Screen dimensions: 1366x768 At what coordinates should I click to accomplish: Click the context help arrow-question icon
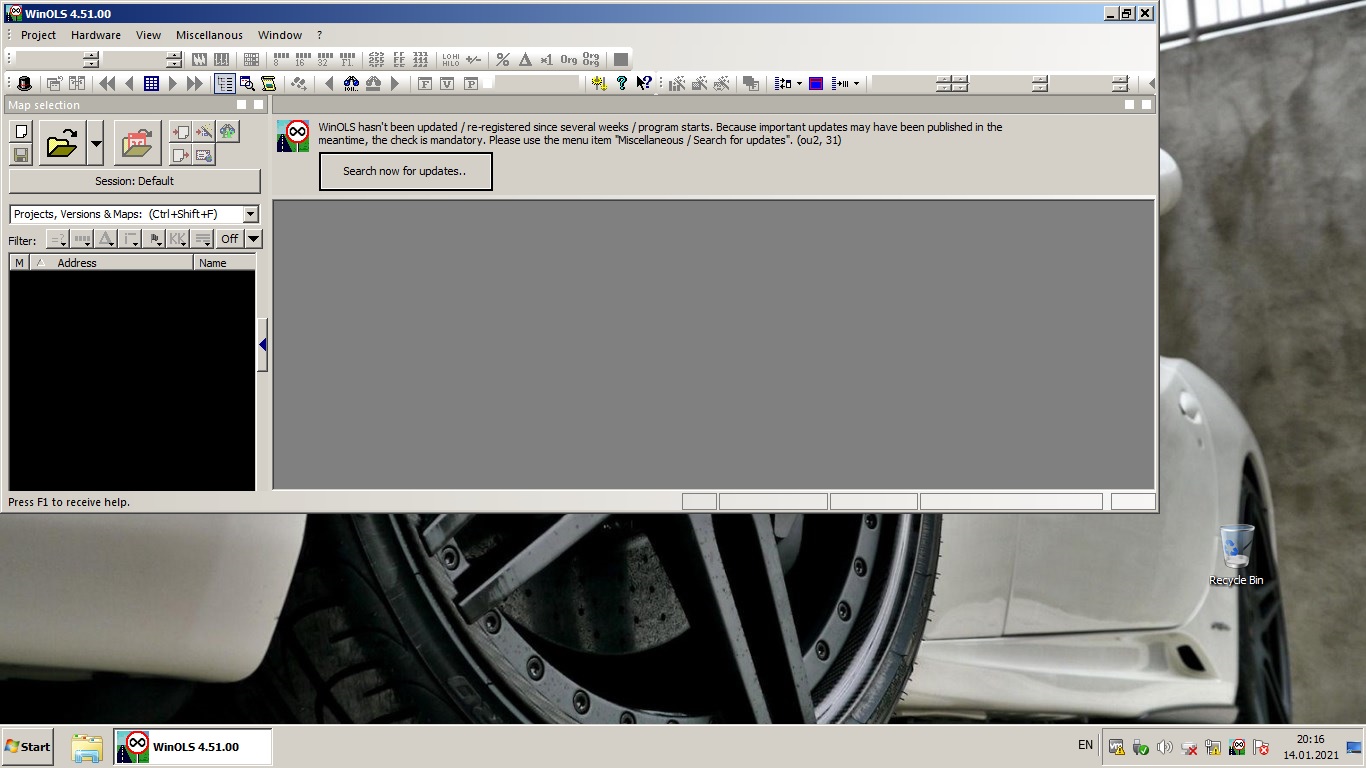click(x=644, y=84)
